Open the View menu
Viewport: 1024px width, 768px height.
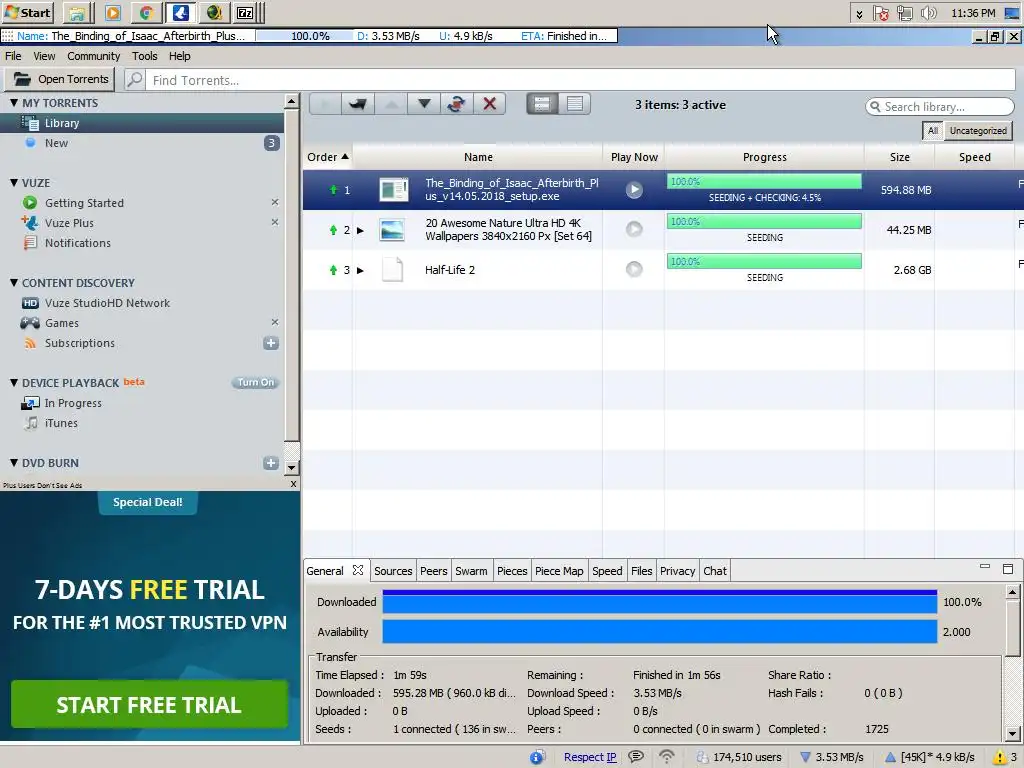[44, 56]
